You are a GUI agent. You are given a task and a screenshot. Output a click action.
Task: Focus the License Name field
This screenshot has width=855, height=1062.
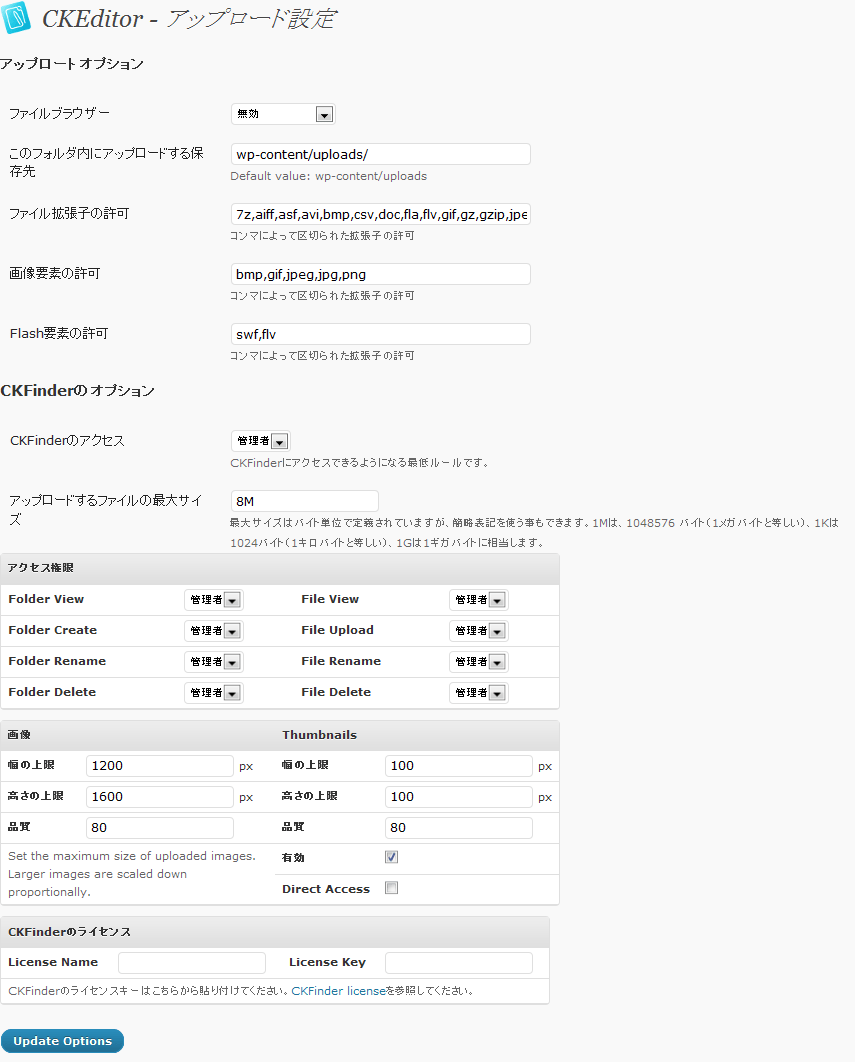pyautogui.click(x=192, y=962)
